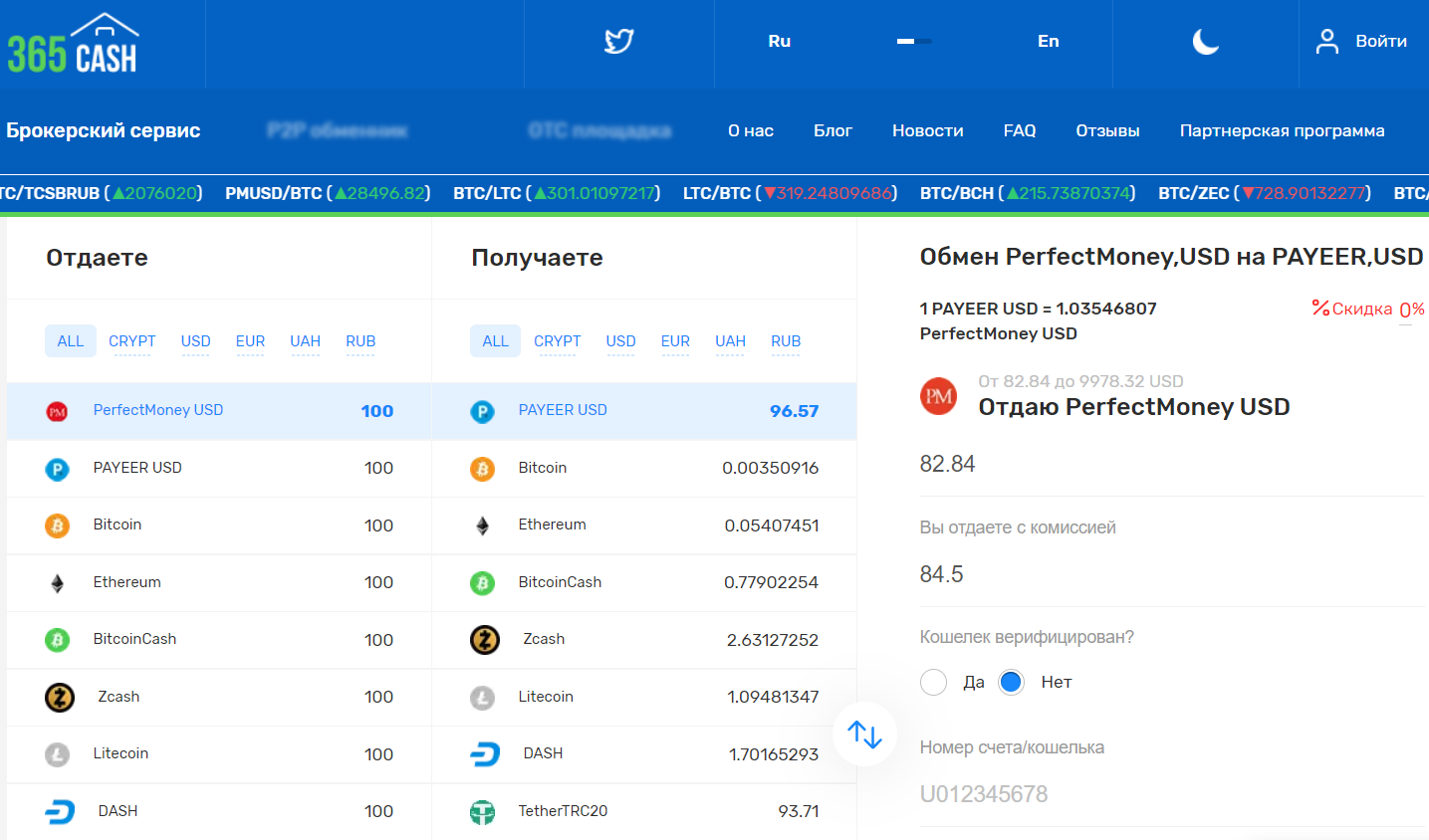Click TetherTRC20 icon in Получаете list
Screen dimensions: 1429x840
(483, 812)
